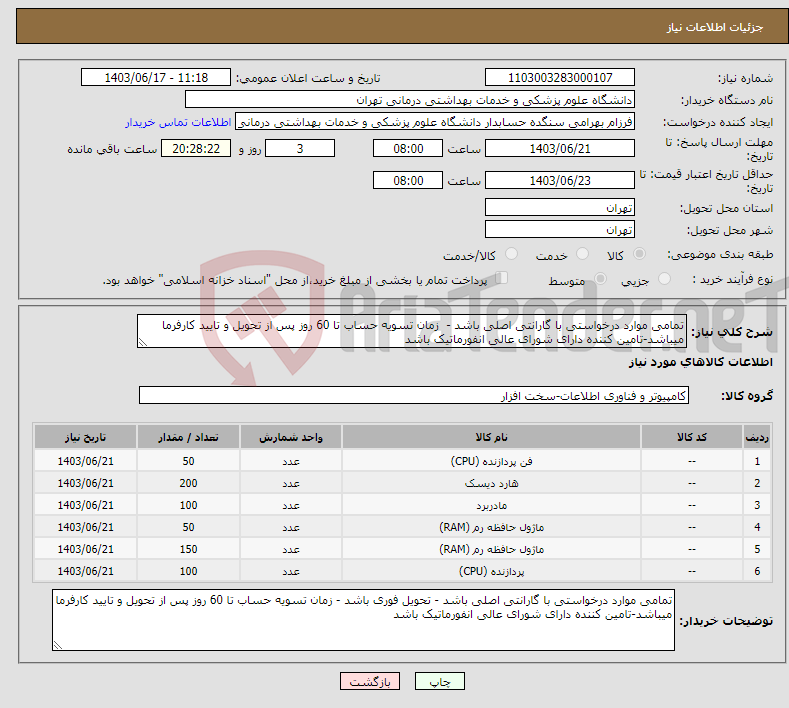
Task: Click the remaining days field showing 3
Action: 300,148
